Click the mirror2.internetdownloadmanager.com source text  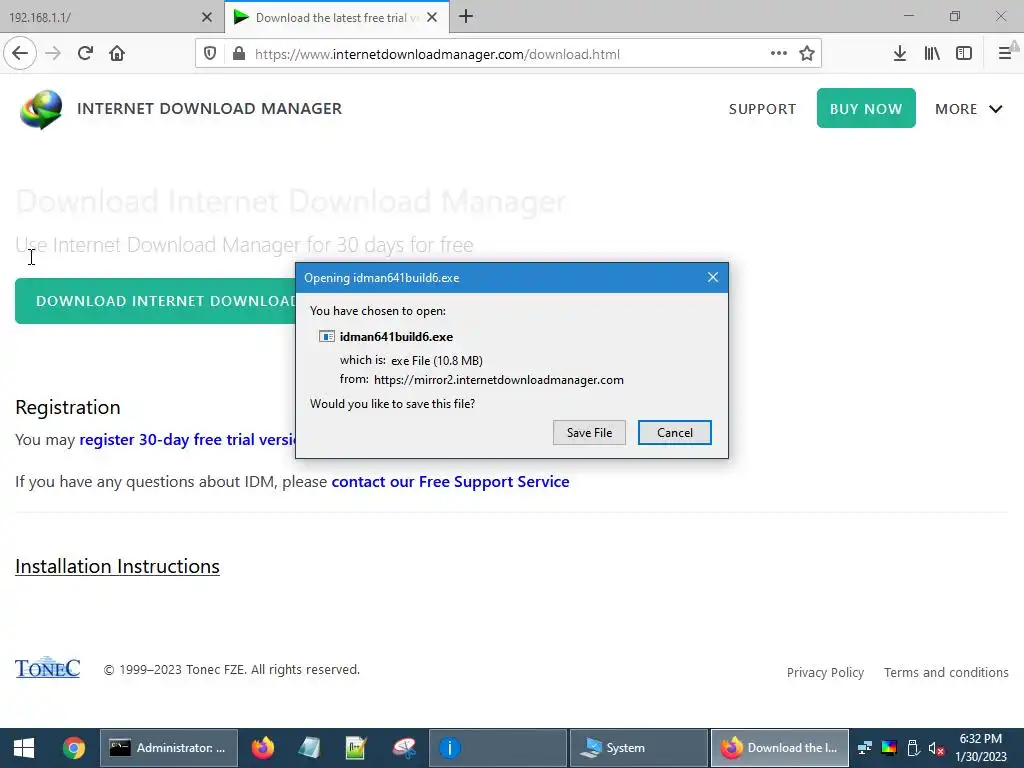point(499,380)
